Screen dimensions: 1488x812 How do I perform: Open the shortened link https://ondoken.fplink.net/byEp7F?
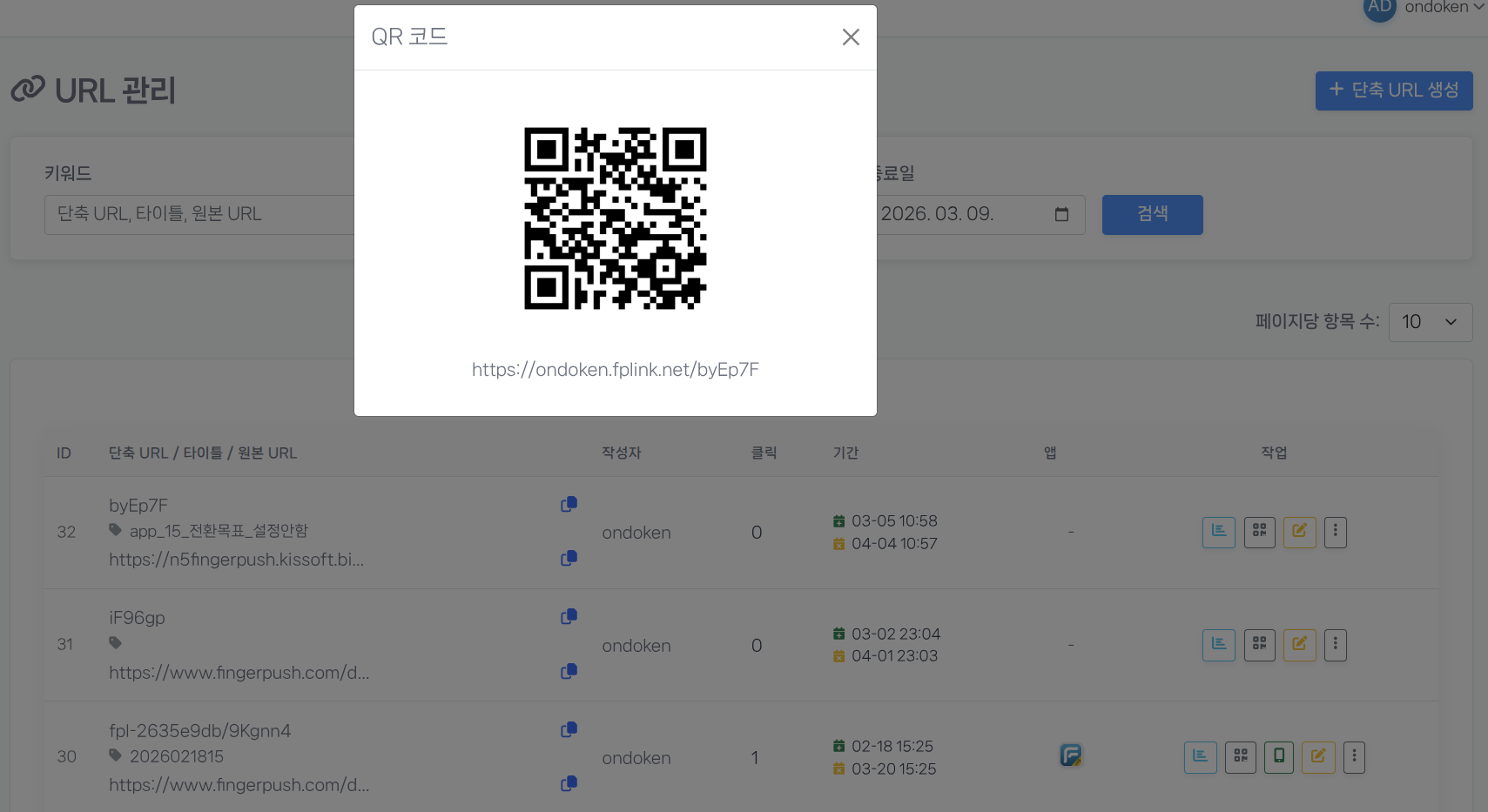(x=615, y=369)
